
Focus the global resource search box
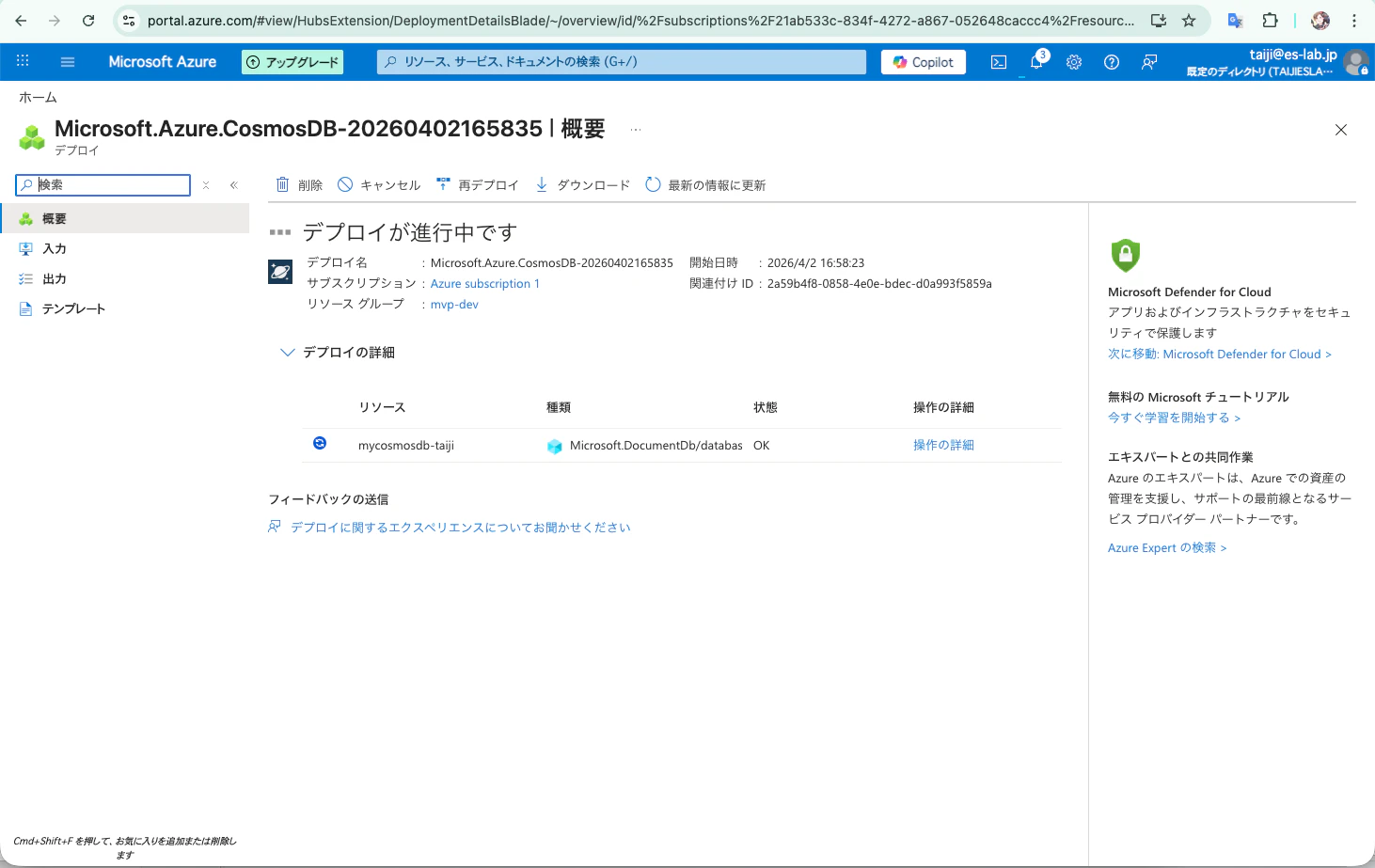click(x=622, y=62)
